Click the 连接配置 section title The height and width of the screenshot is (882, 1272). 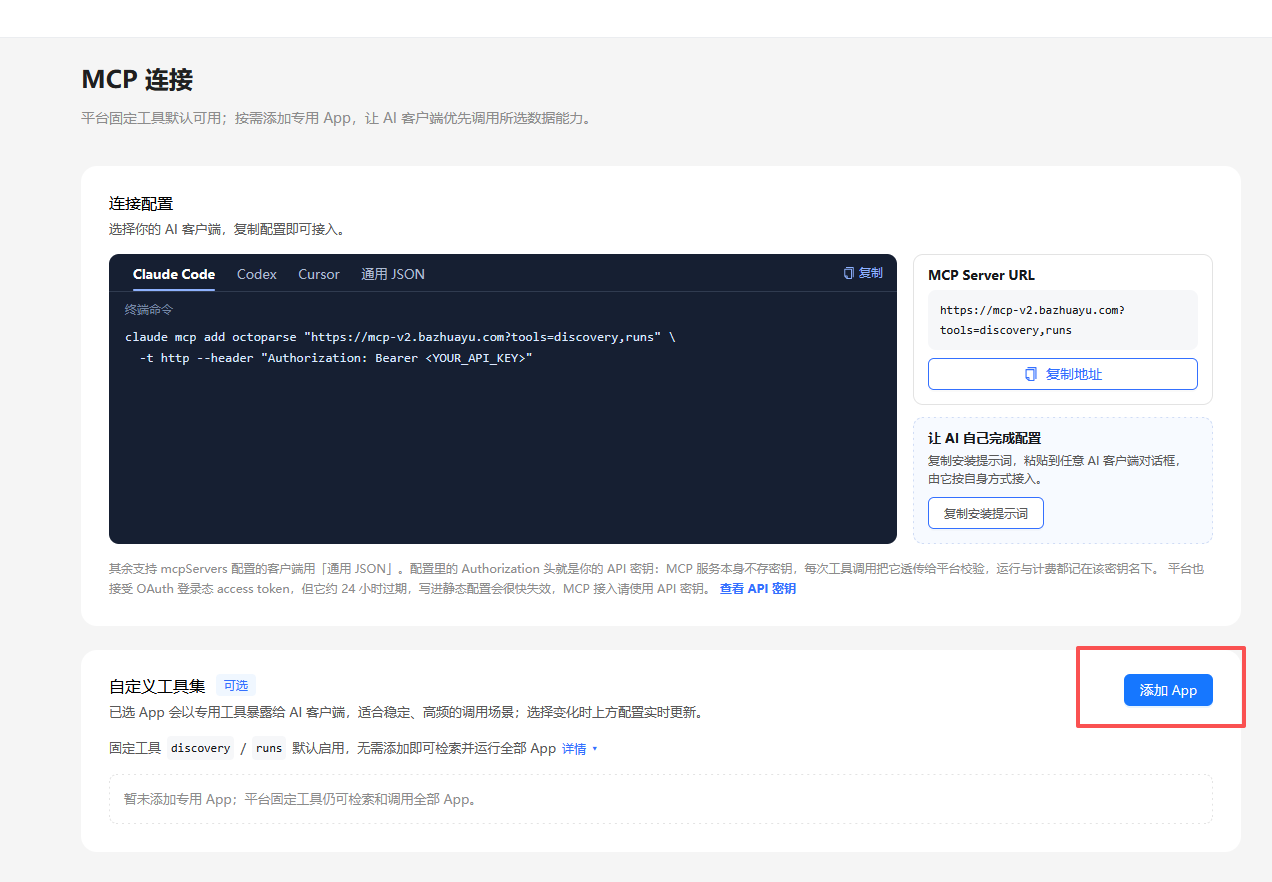tap(141, 204)
